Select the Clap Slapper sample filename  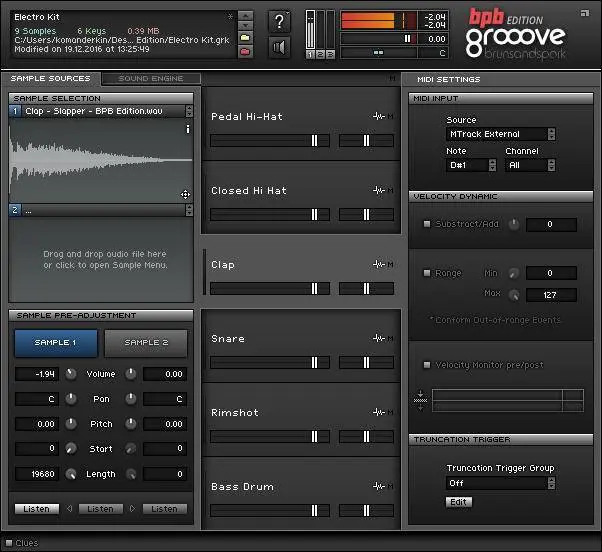point(94,111)
